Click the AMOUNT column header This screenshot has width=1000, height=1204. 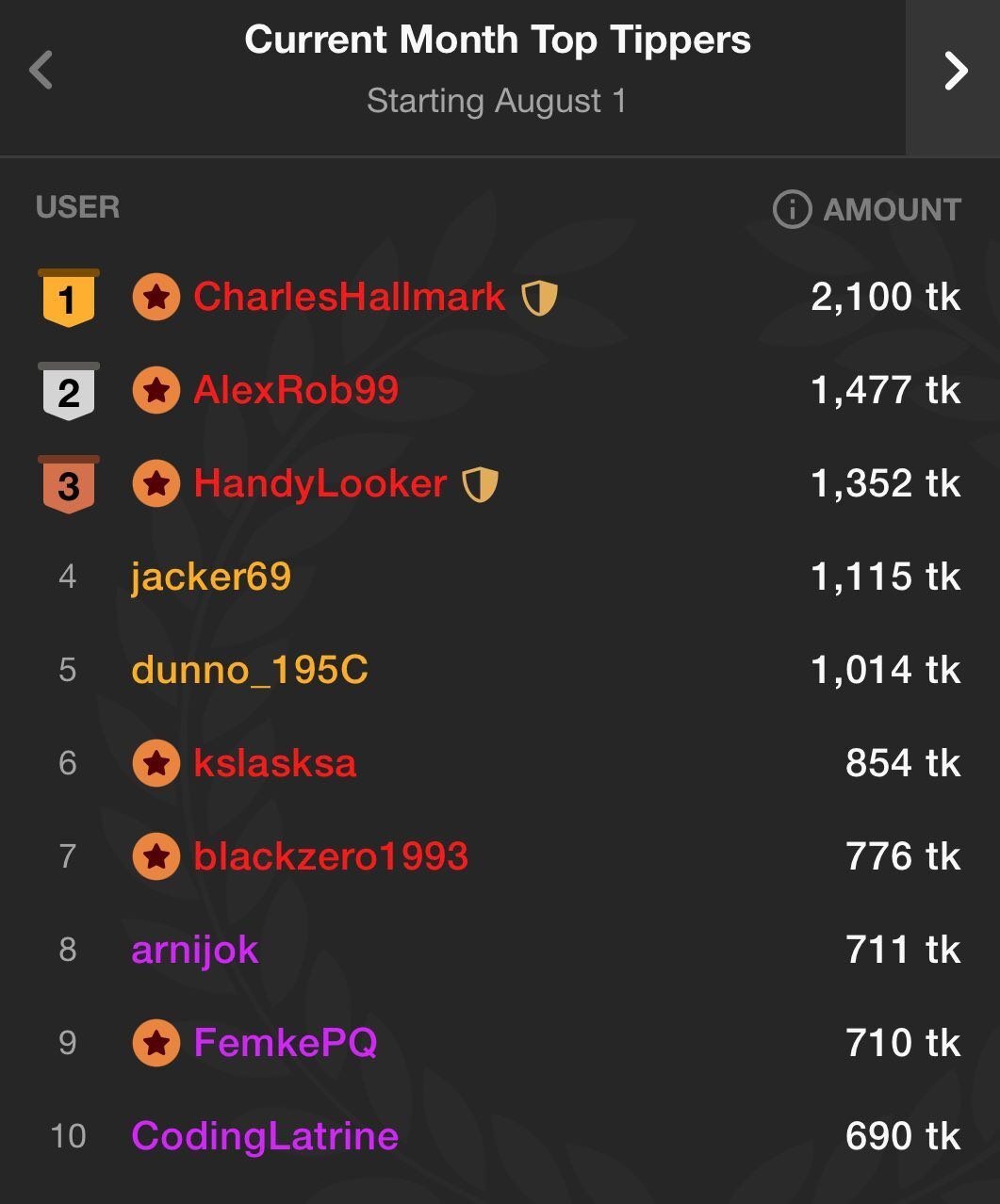point(892,209)
